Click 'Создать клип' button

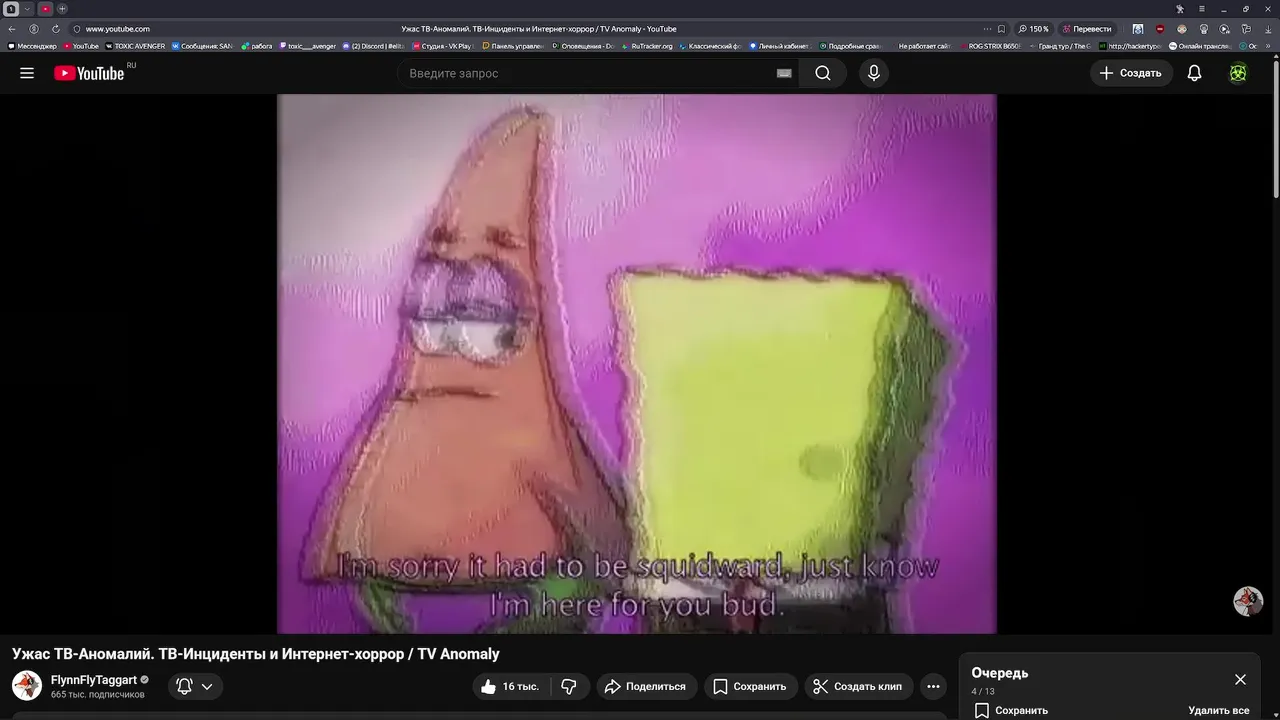pyautogui.click(x=858, y=686)
